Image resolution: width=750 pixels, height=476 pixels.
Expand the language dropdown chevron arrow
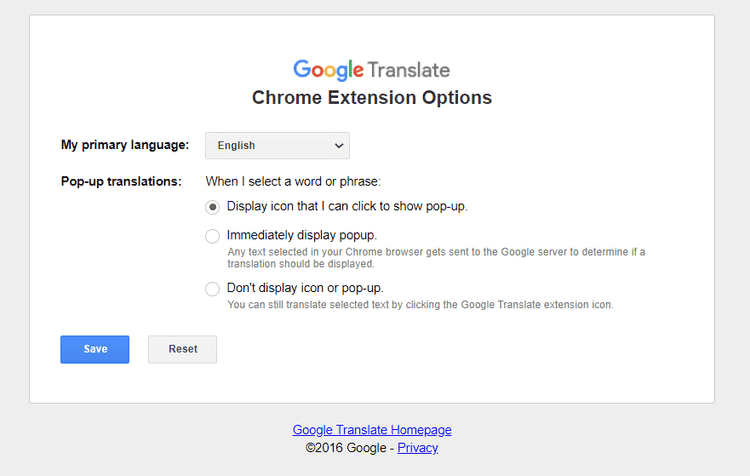(339, 145)
